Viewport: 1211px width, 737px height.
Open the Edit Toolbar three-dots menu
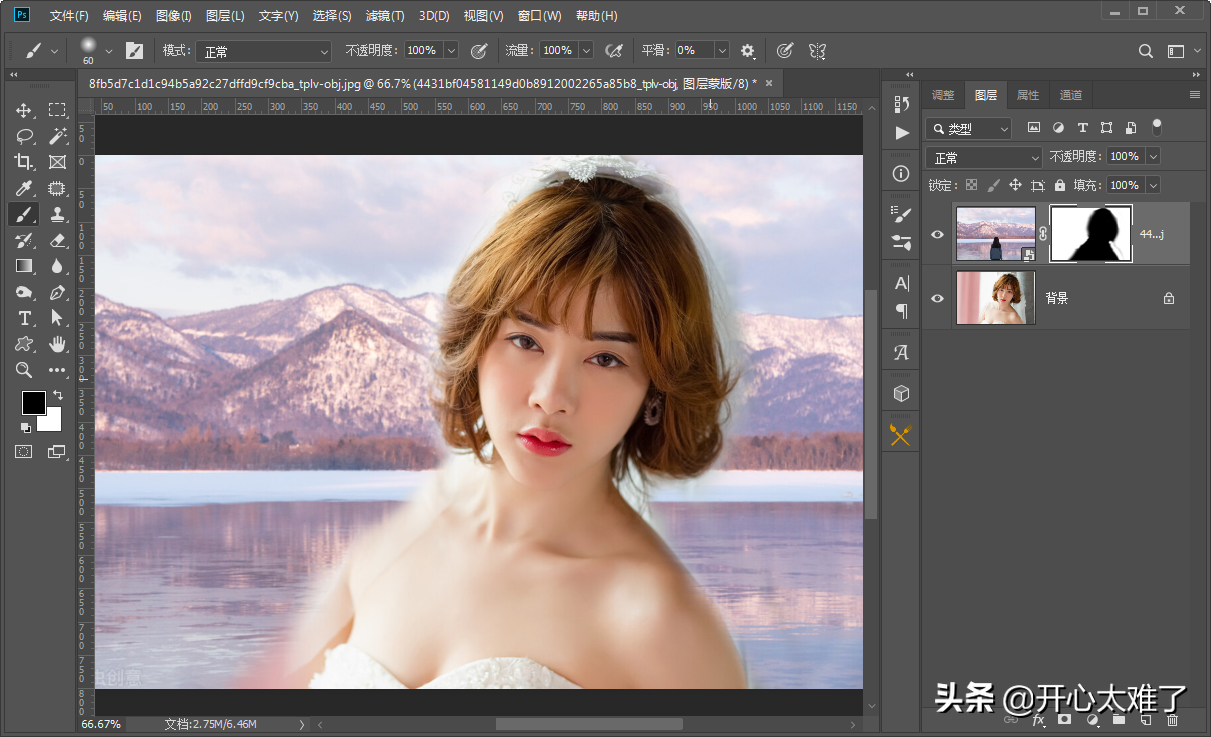click(57, 370)
